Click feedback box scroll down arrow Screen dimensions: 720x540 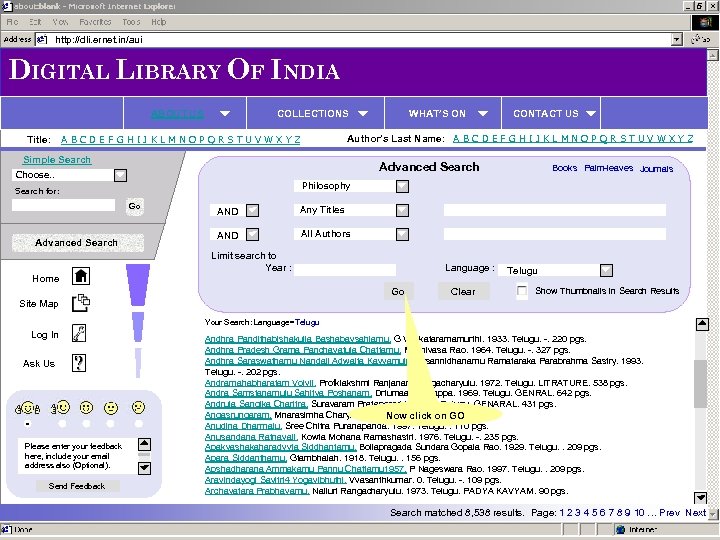144,468
